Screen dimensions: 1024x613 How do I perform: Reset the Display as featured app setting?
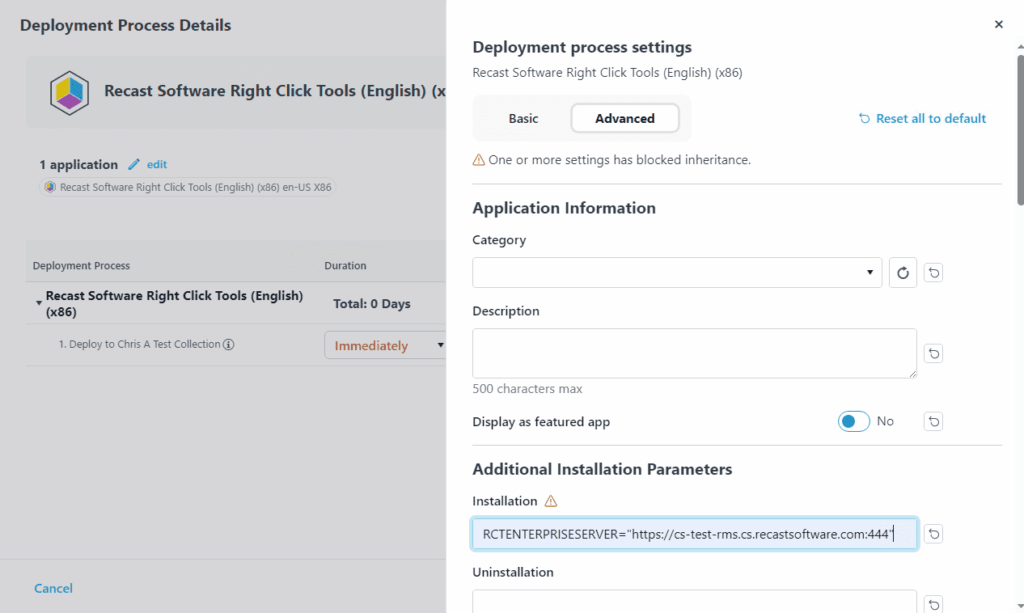932,421
